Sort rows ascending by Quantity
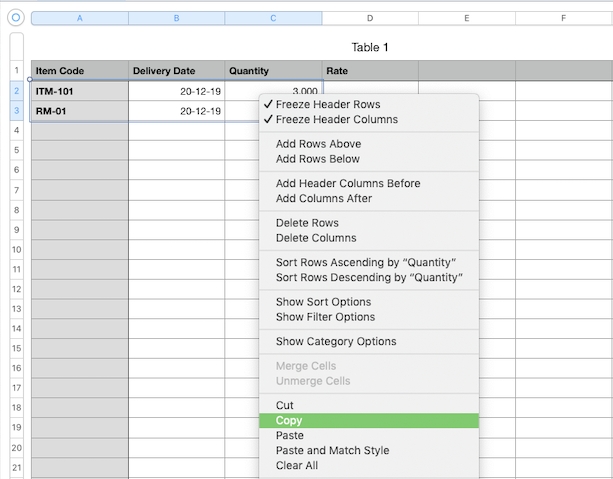The width and height of the screenshot is (613, 479). pyautogui.click(x=366, y=262)
